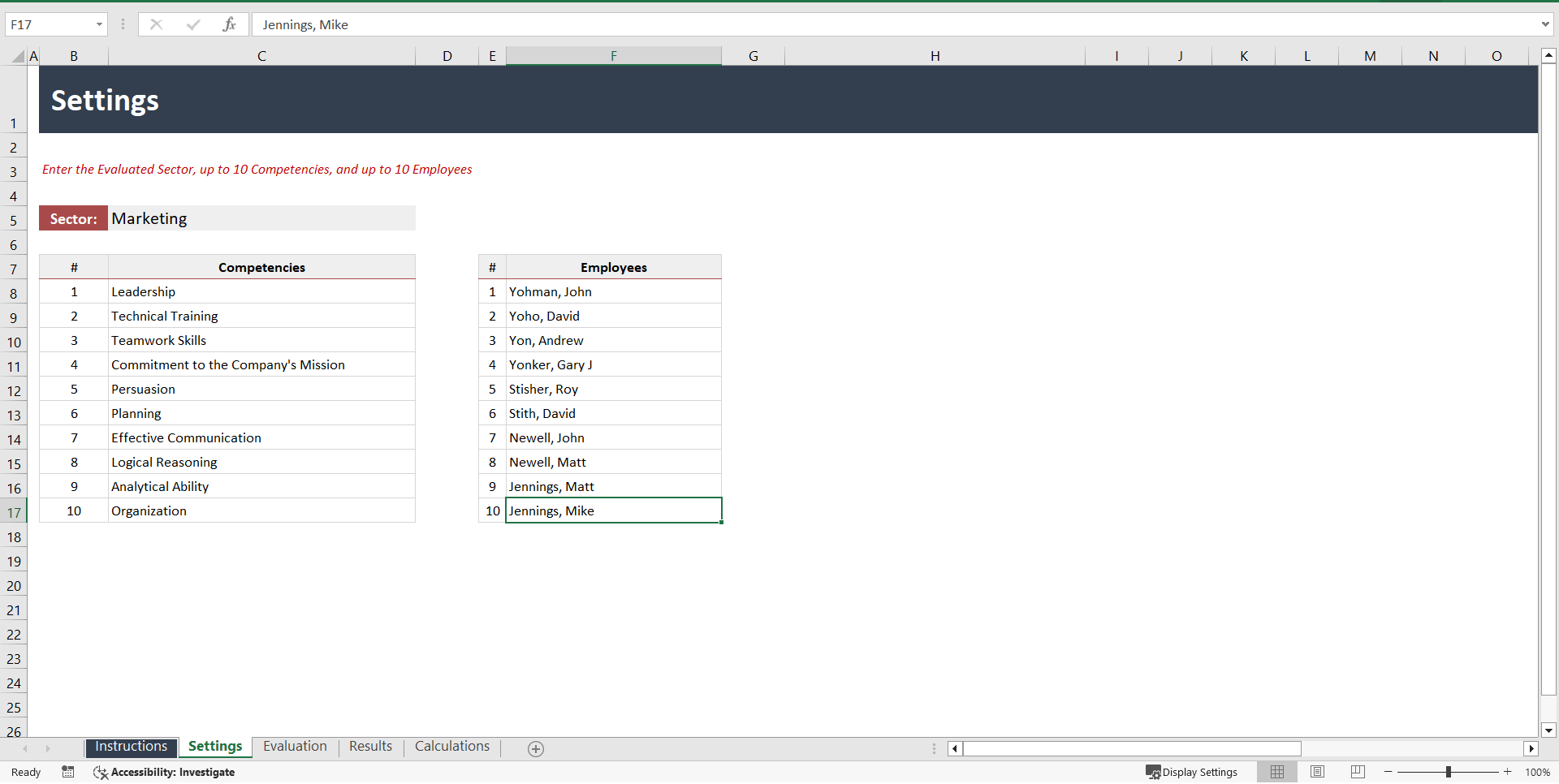This screenshot has width=1559, height=784.
Task: Open the Results sheet tab
Action: 370,747
